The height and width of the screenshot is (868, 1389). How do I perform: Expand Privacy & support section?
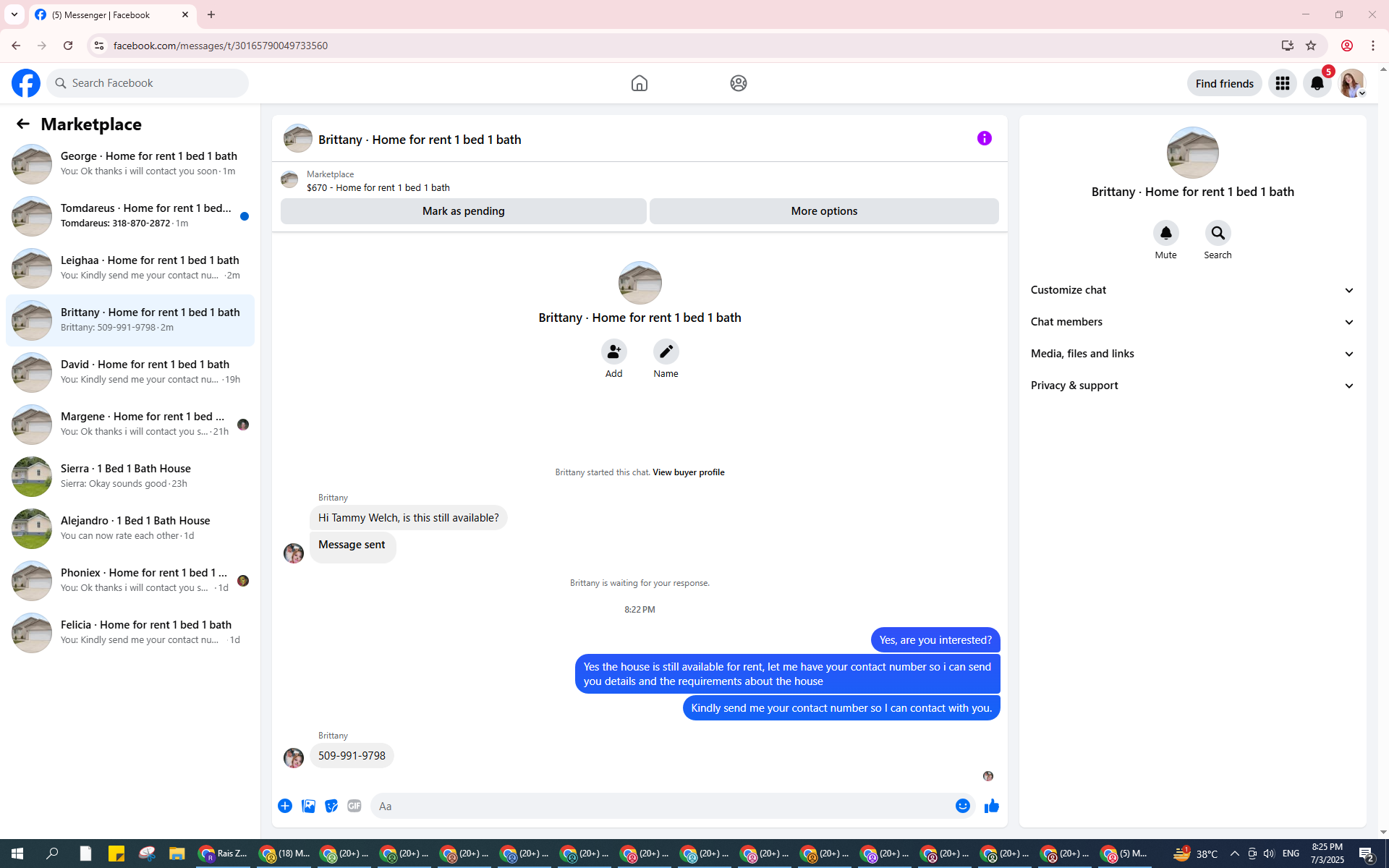pos(1192,386)
